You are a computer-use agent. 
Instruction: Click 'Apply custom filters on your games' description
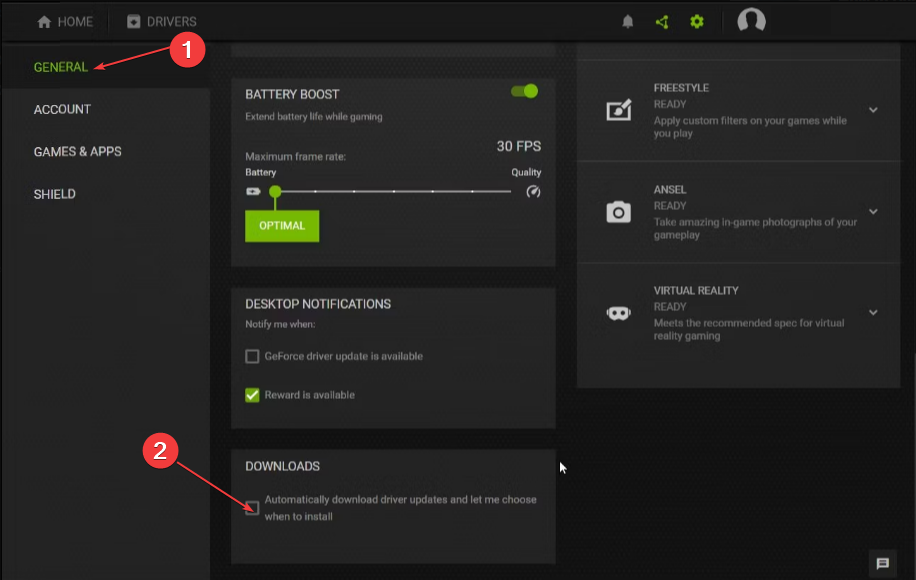click(x=750, y=127)
